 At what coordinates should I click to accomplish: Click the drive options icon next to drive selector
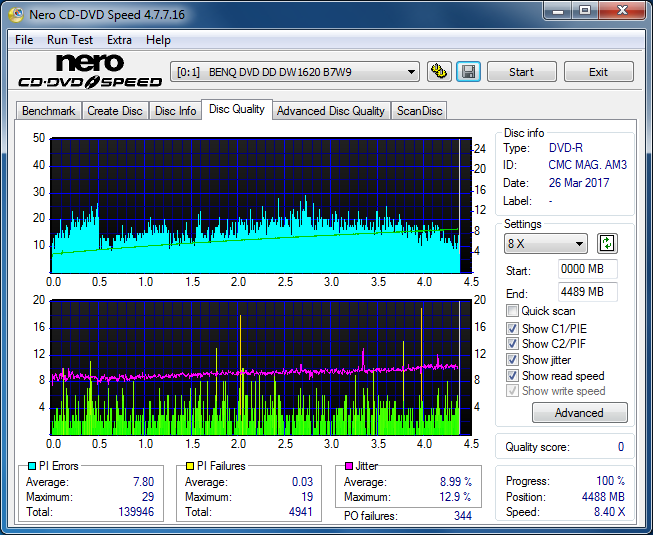pos(439,72)
